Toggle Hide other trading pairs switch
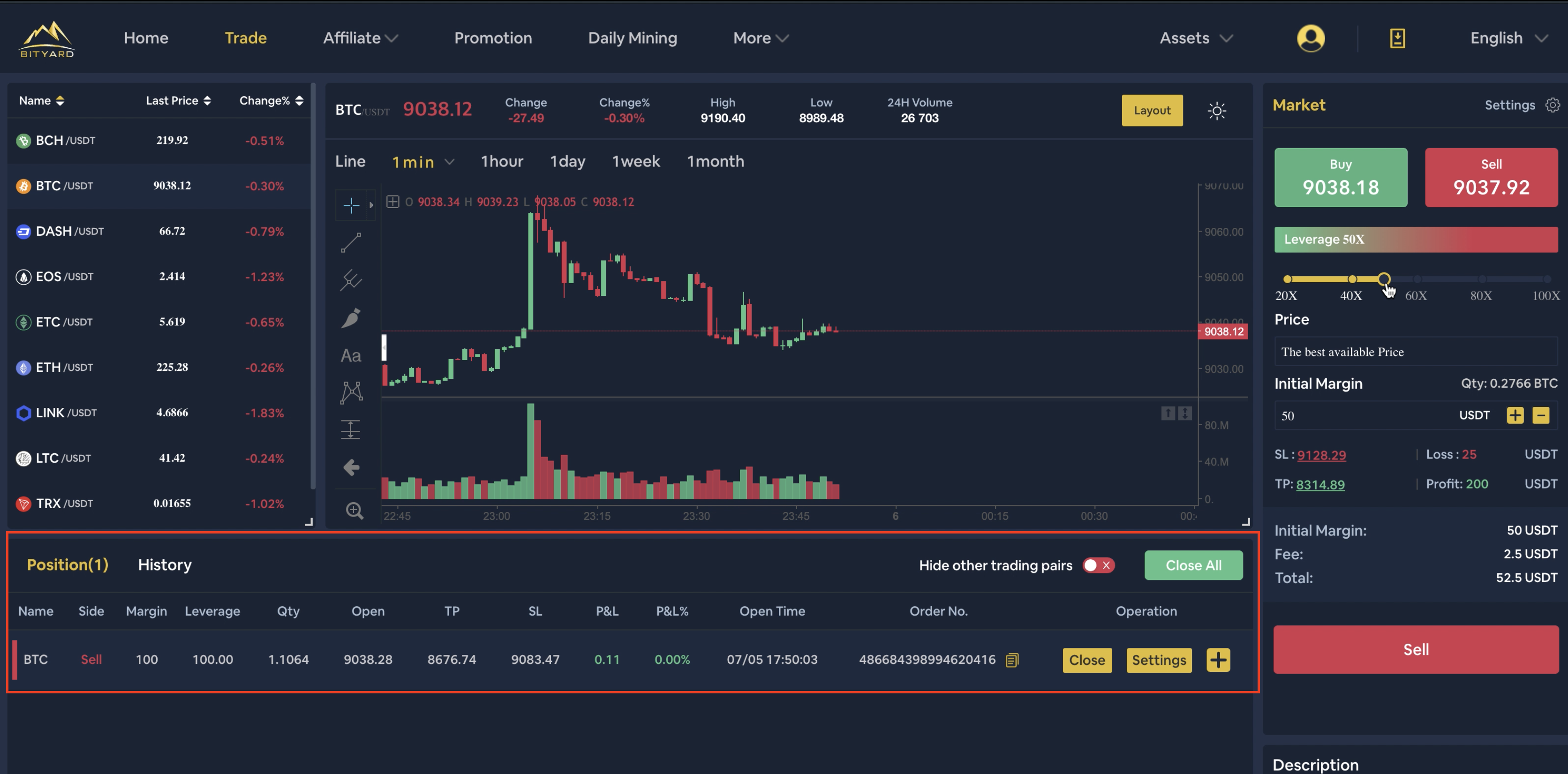Screen dimensions: 1568x774 (1098, 565)
